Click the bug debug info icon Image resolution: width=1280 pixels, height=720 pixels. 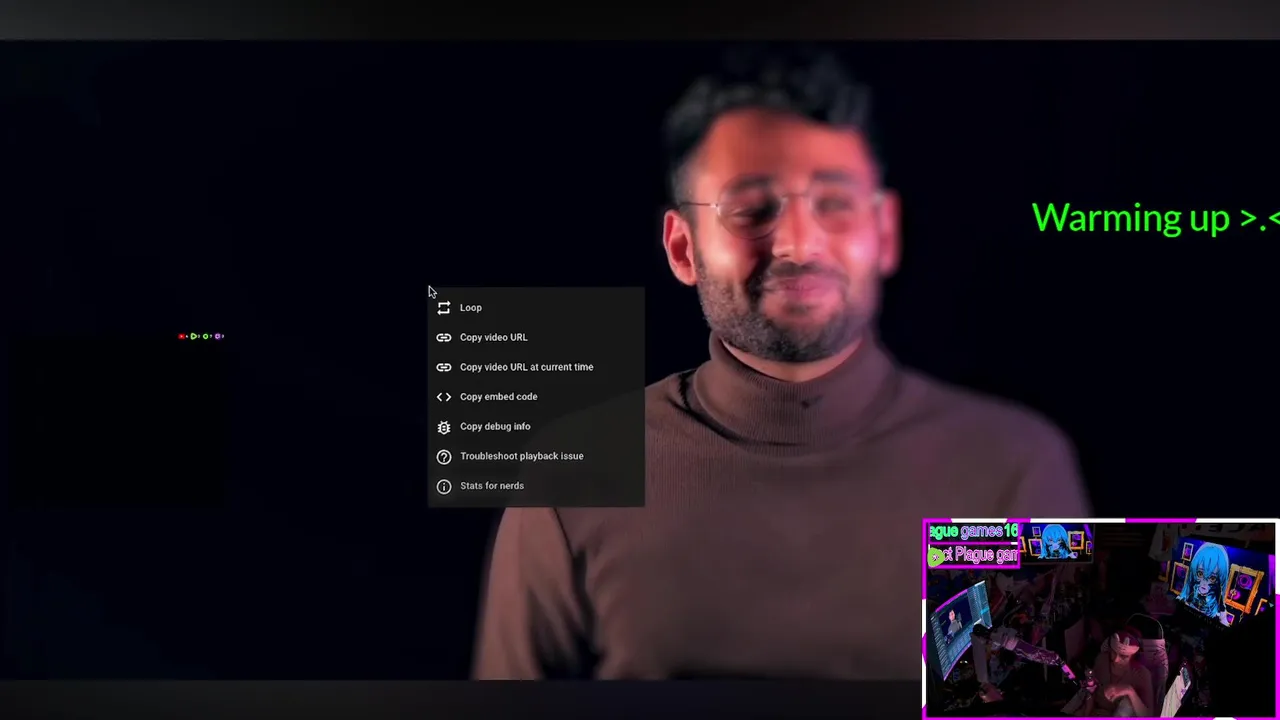coord(444,427)
